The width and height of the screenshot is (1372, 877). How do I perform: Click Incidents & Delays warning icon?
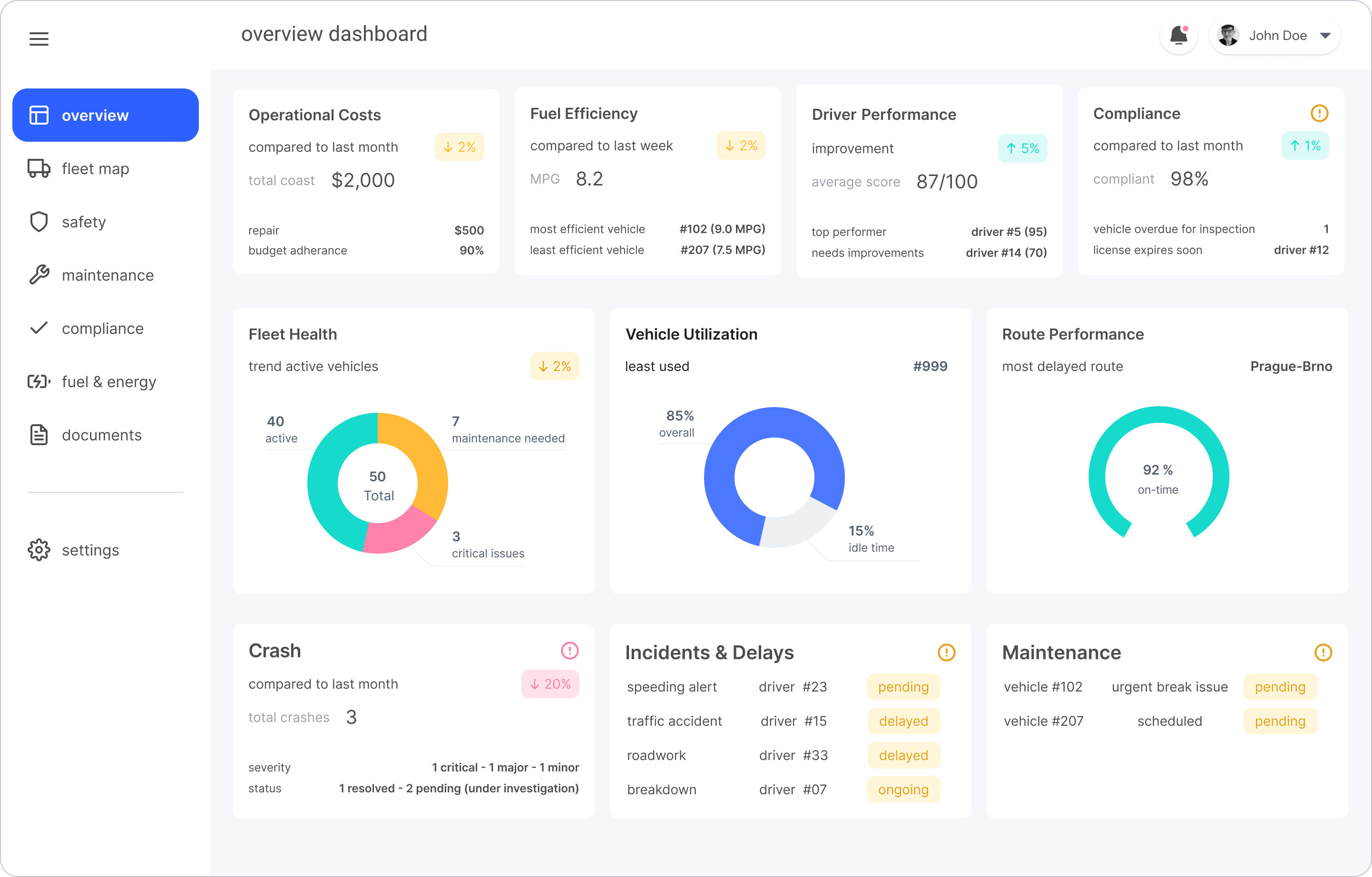coord(946,653)
